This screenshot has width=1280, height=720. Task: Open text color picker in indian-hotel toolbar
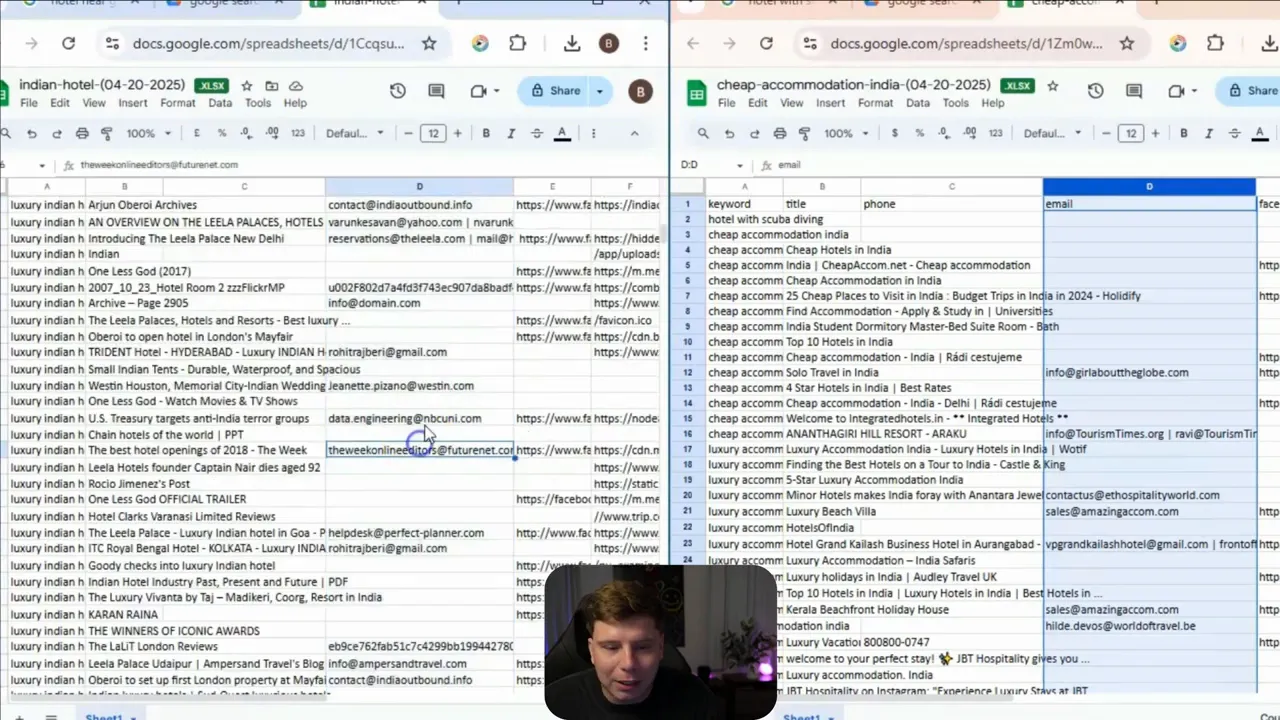pyautogui.click(x=562, y=133)
